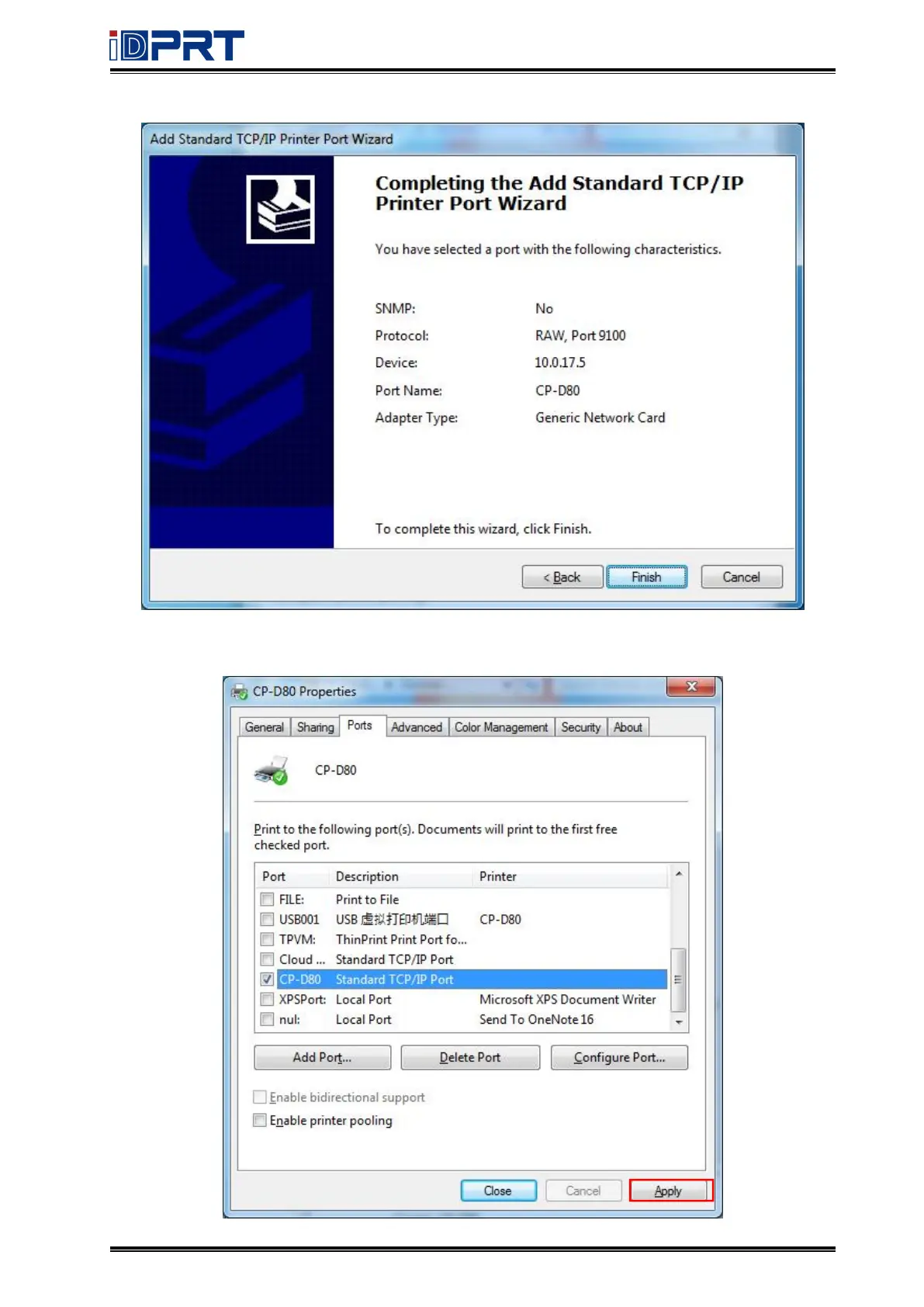Switch to the Sharing tab

(x=315, y=727)
